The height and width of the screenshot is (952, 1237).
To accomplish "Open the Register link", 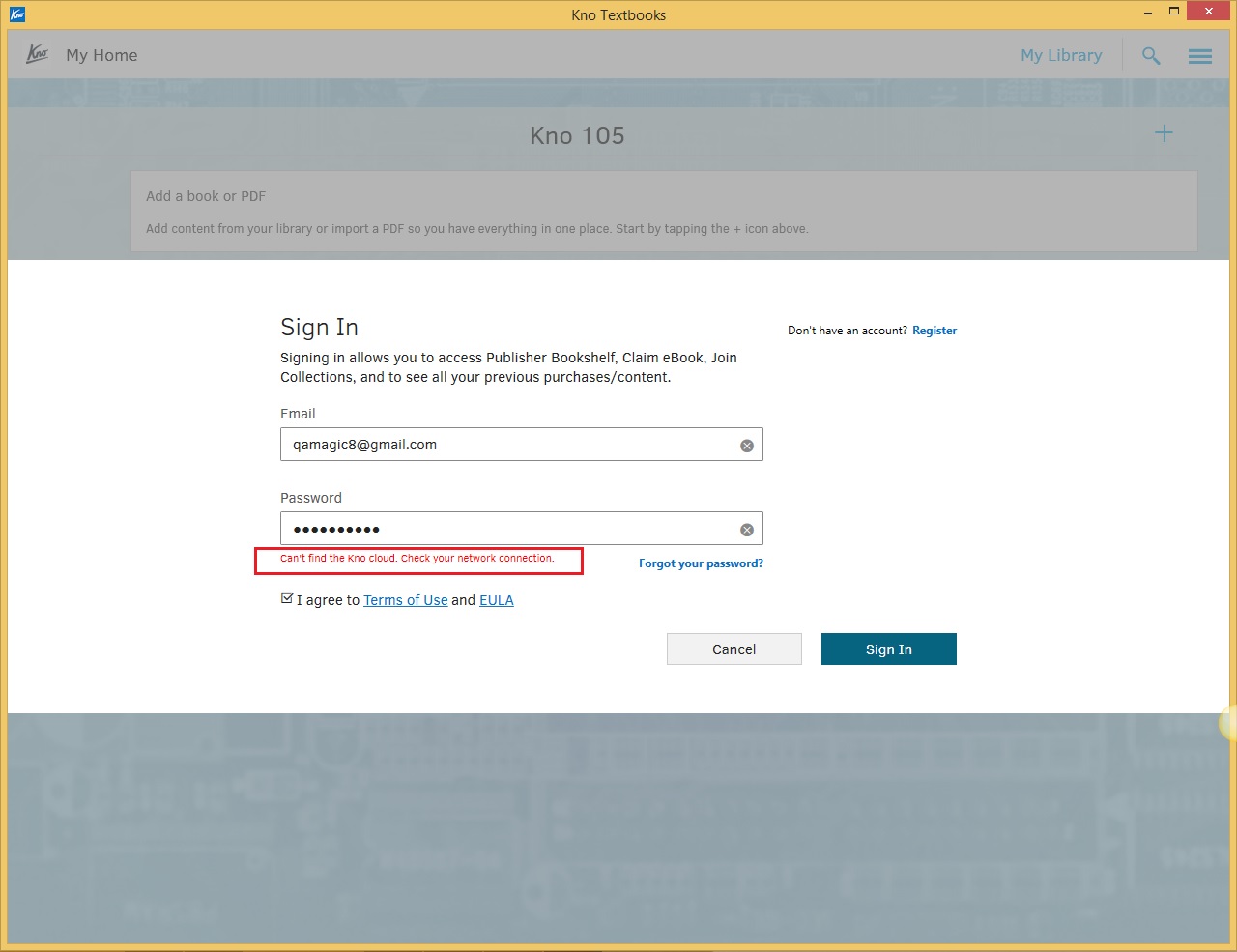I will click(935, 331).
